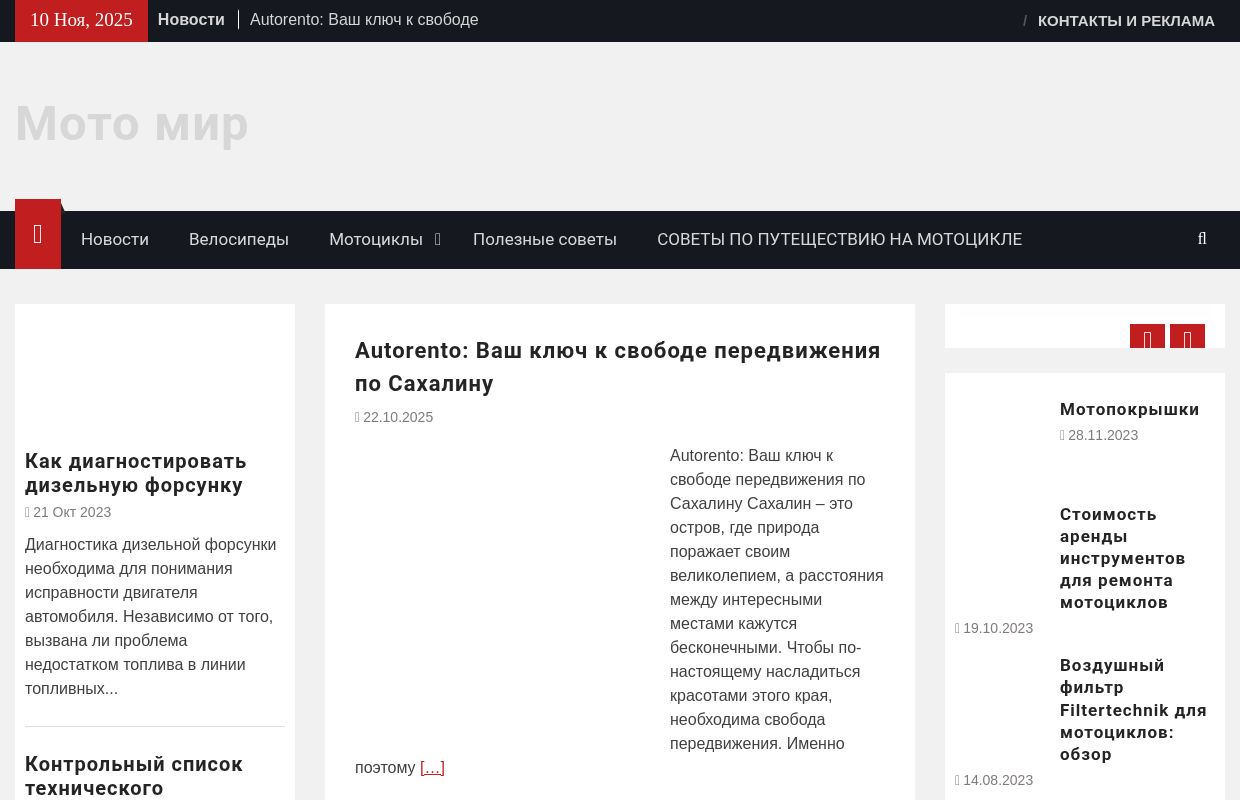Open Воздушный фильтр Filtertechnik article
The image size is (1240, 800).
click(x=1132, y=710)
